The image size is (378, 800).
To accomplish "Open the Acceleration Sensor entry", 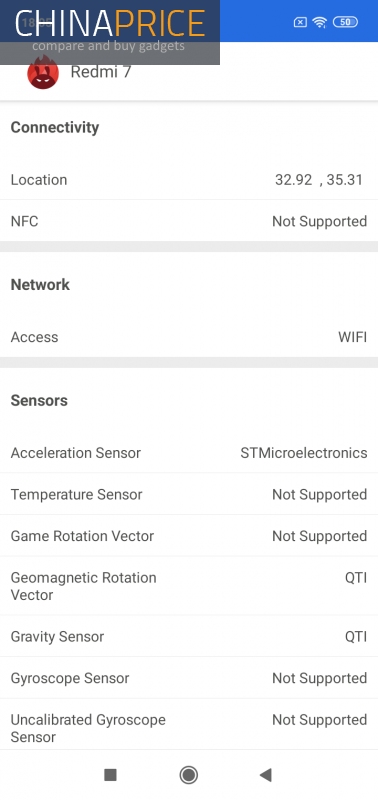I will 189,453.
